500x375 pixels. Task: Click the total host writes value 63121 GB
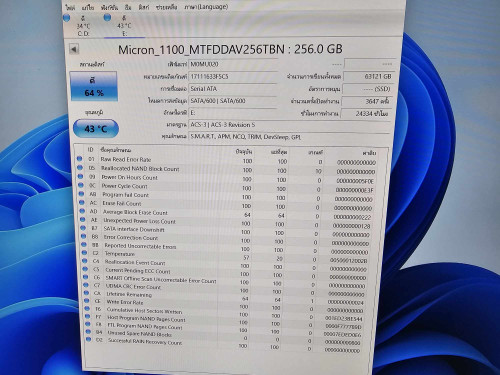click(369, 76)
